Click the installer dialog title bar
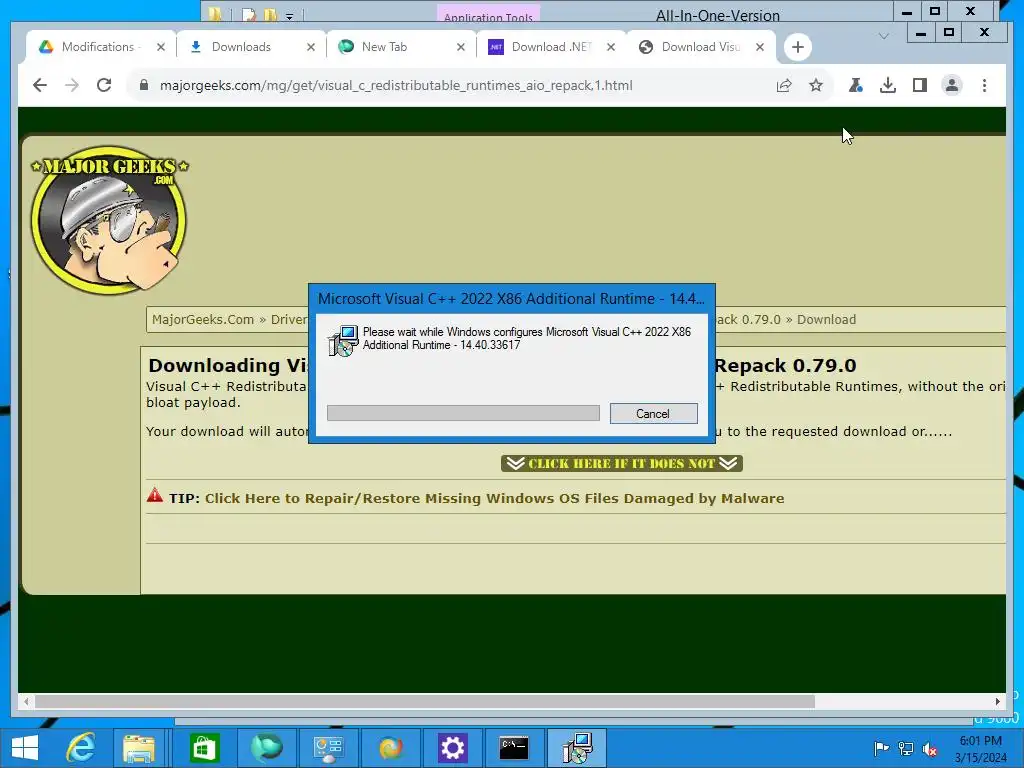This screenshot has height=768, width=1024. [x=512, y=298]
